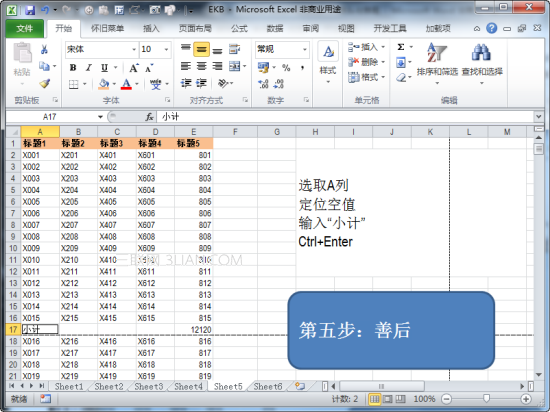Open the font name 宋体 dropdown
550x412 pixels.
[x=134, y=49]
